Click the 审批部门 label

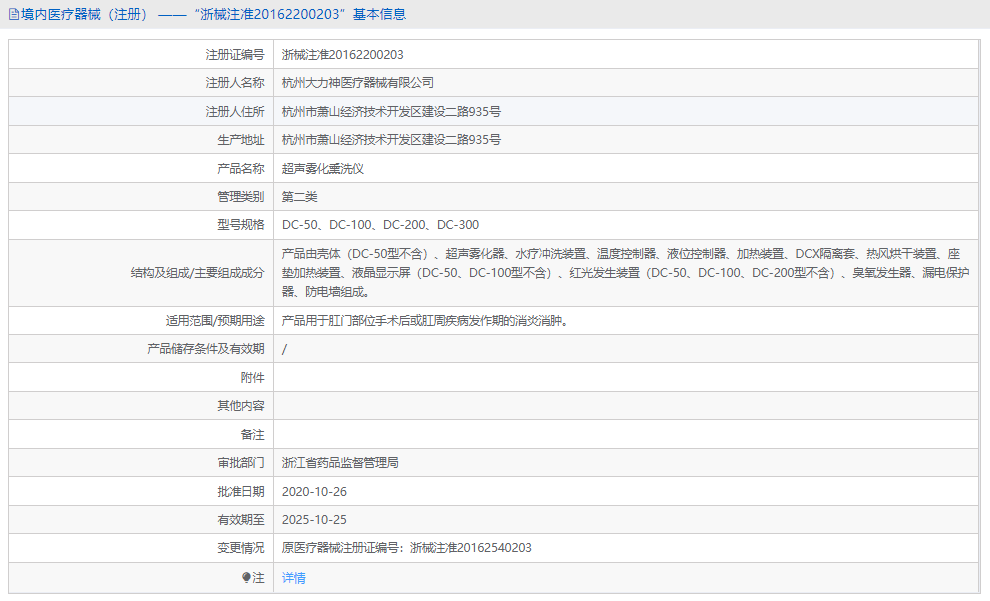tap(241, 463)
